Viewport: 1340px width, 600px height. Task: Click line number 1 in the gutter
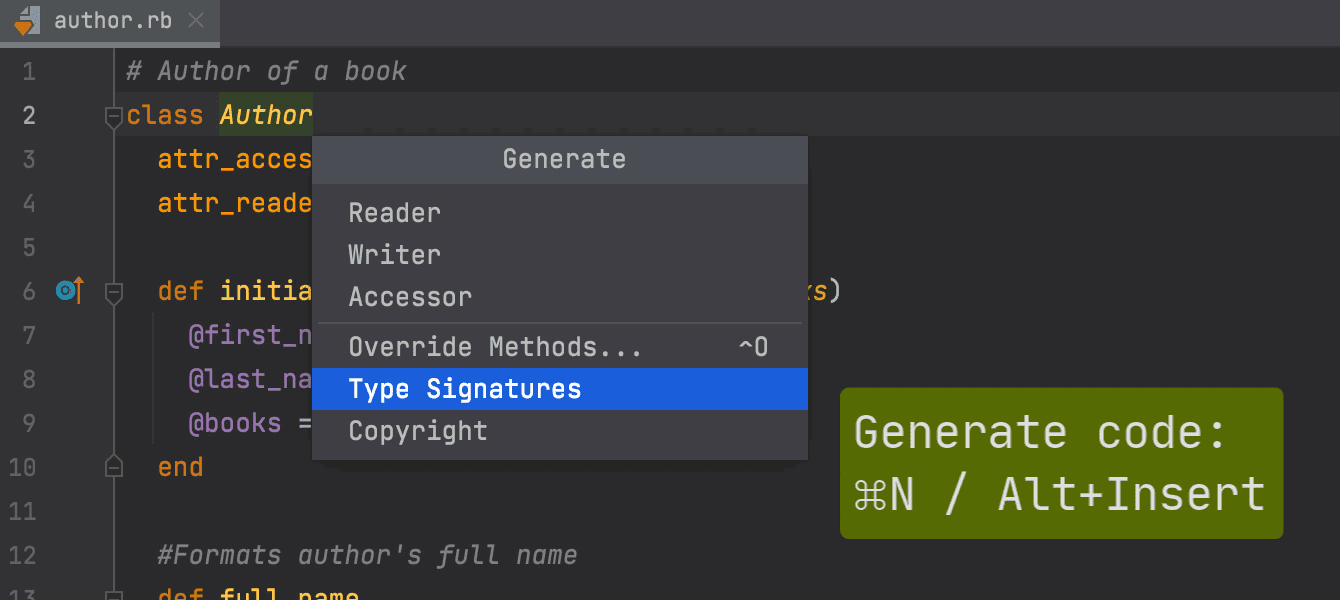pyautogui.click(x=28, y=72)
